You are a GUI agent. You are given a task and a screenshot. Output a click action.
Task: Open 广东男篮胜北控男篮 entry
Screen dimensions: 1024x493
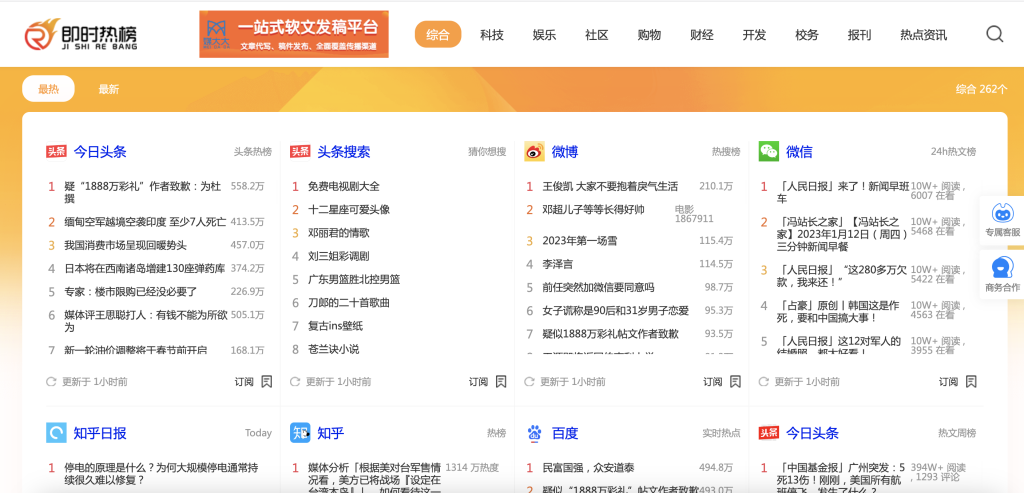pos(354,279)
